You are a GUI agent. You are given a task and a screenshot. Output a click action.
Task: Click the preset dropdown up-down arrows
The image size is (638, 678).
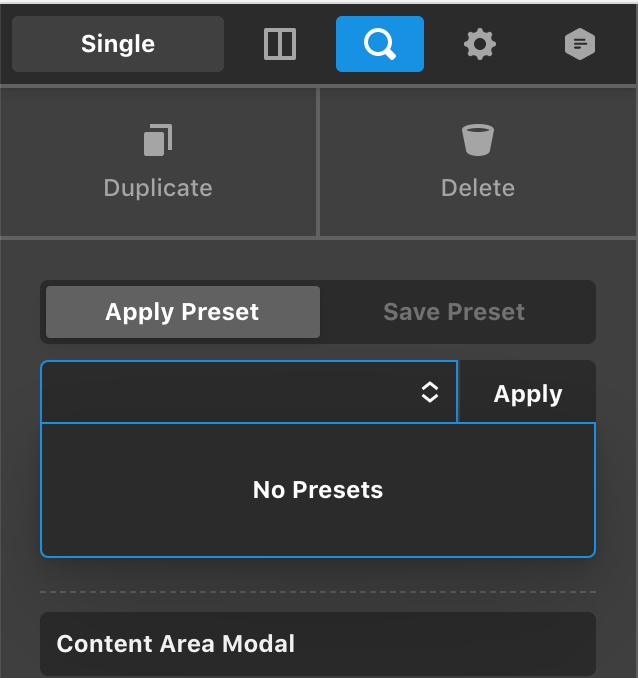(430, 393)
